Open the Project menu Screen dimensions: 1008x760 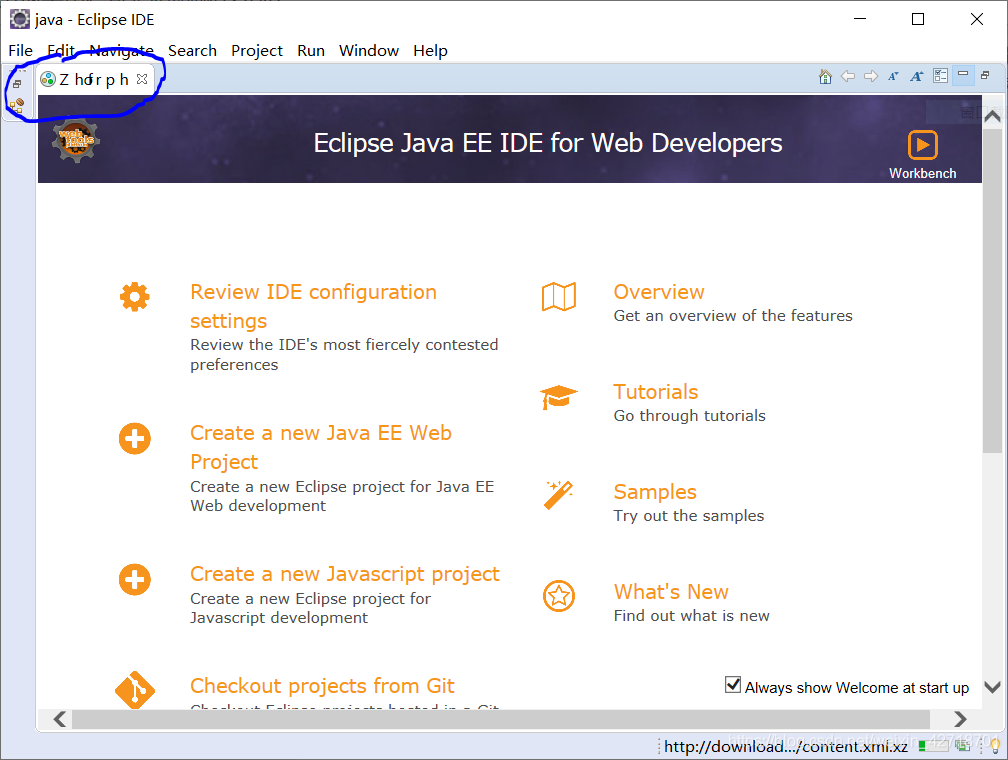tap(256, 51)
